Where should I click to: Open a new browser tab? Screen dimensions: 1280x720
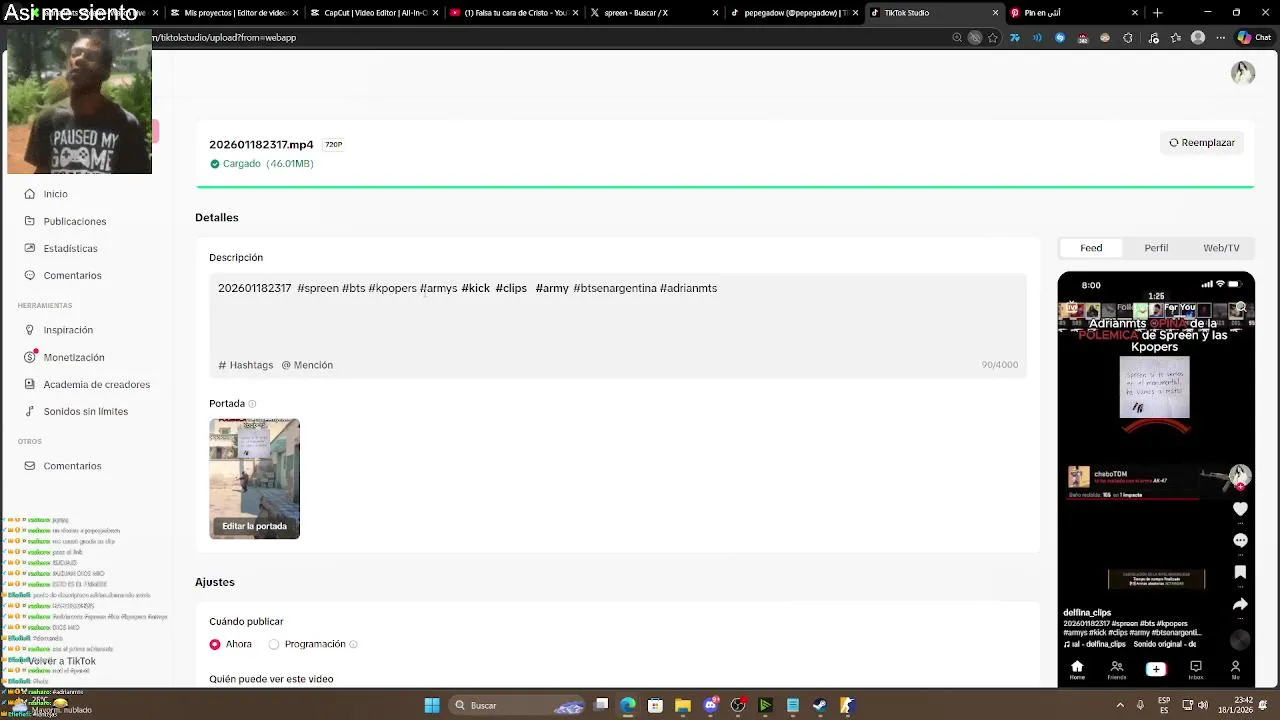(1157, 13)
